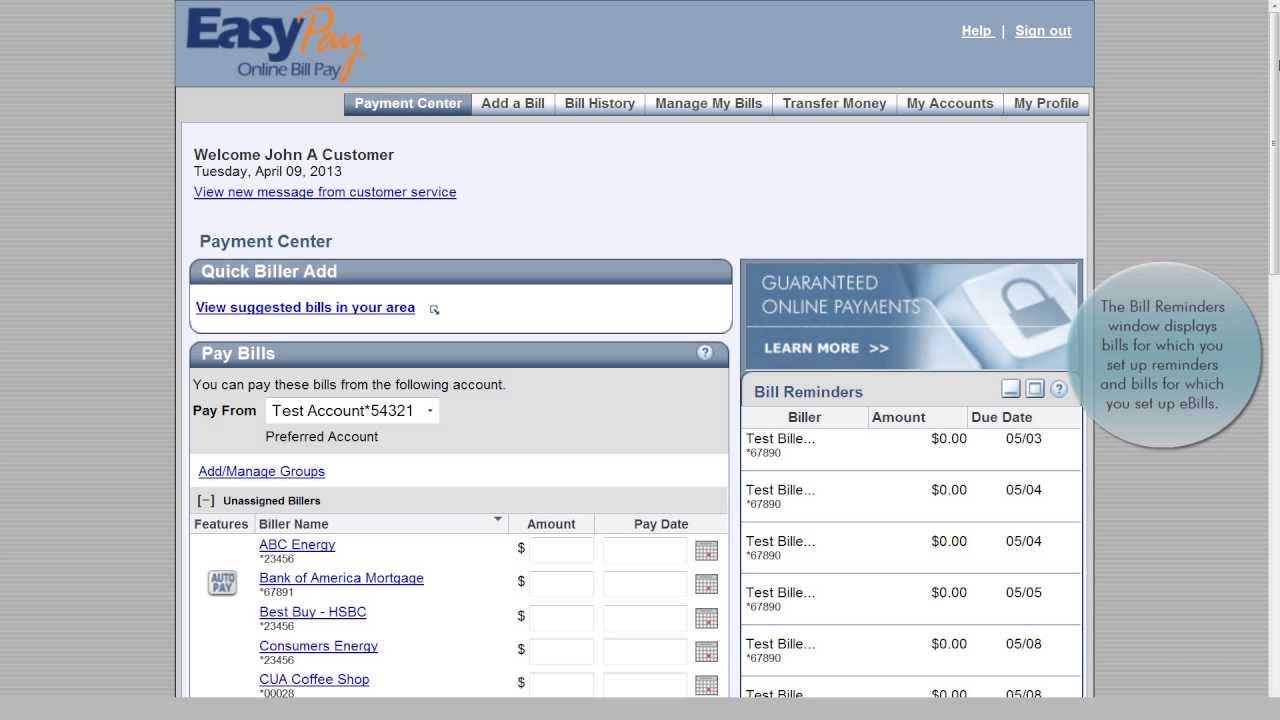Open calendar icon for ABC Energy
Screen dimensions: 1280x720
tap(706, 550)
